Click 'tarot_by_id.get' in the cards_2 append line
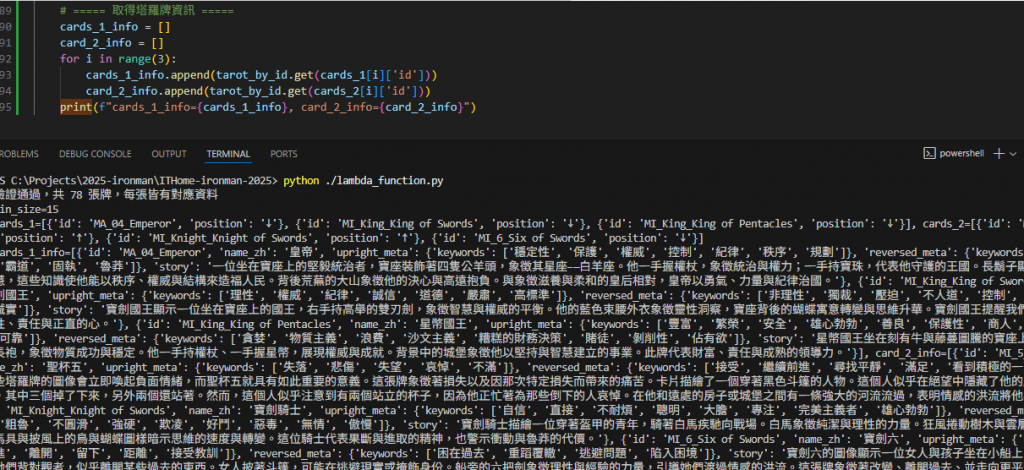 (258, 91)
